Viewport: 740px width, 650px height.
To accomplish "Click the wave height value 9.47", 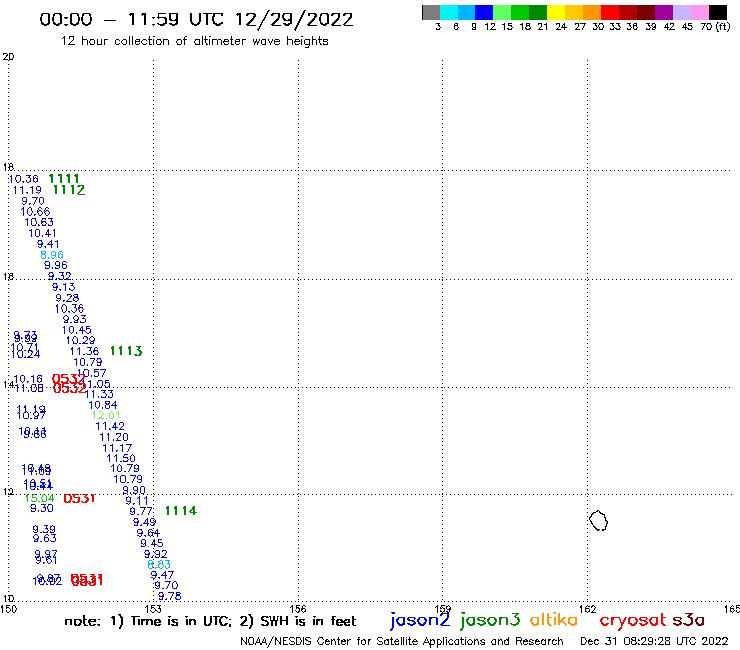I will (x=162, y=575).
